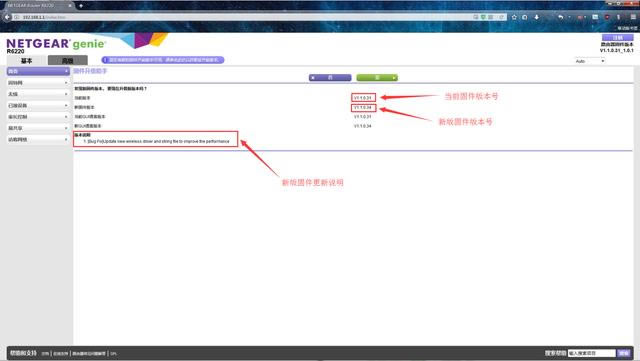Click the purple No button
This screenshot has width=640, height=361.
point(330,78)
